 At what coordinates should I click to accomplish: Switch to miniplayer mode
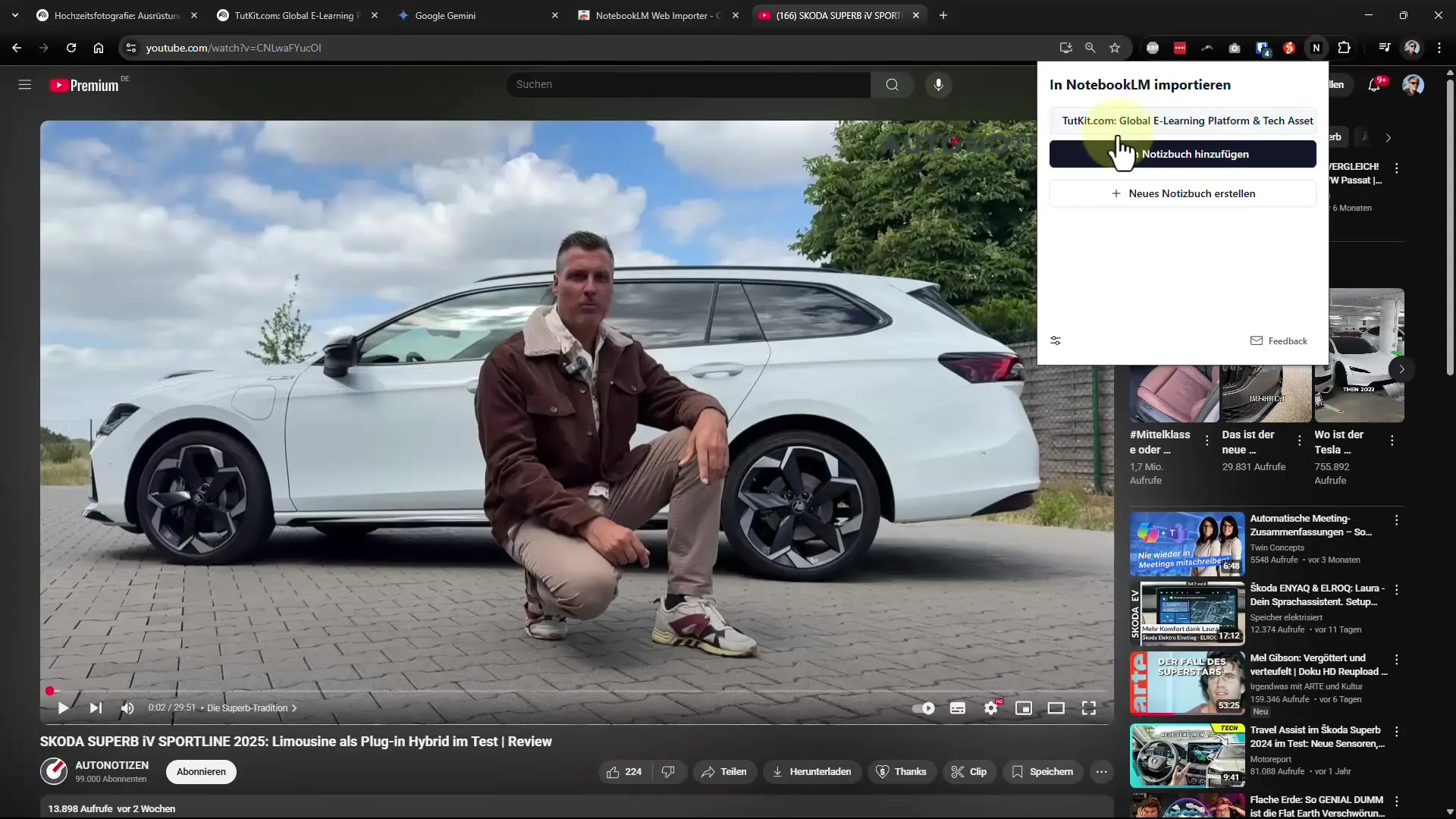(x=1024, y=708)
